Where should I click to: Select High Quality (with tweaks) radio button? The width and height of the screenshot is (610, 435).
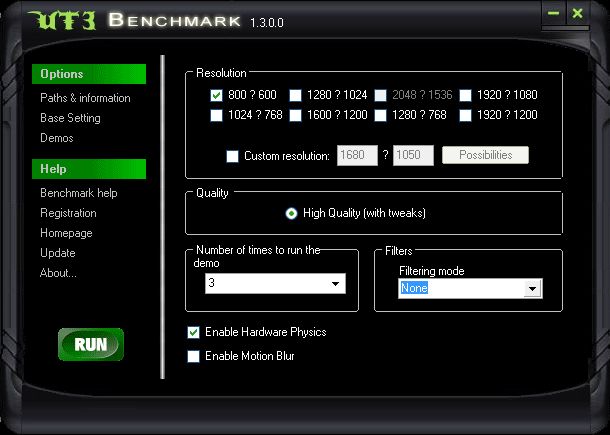(291, 213)
